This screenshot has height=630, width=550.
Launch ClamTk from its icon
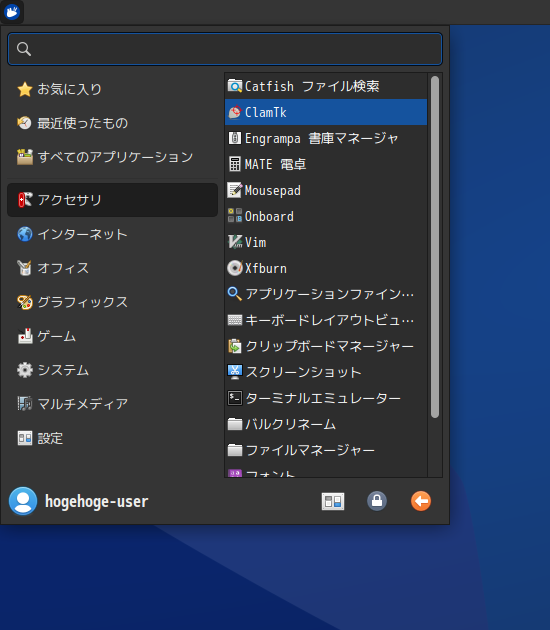tap(235, 112)
